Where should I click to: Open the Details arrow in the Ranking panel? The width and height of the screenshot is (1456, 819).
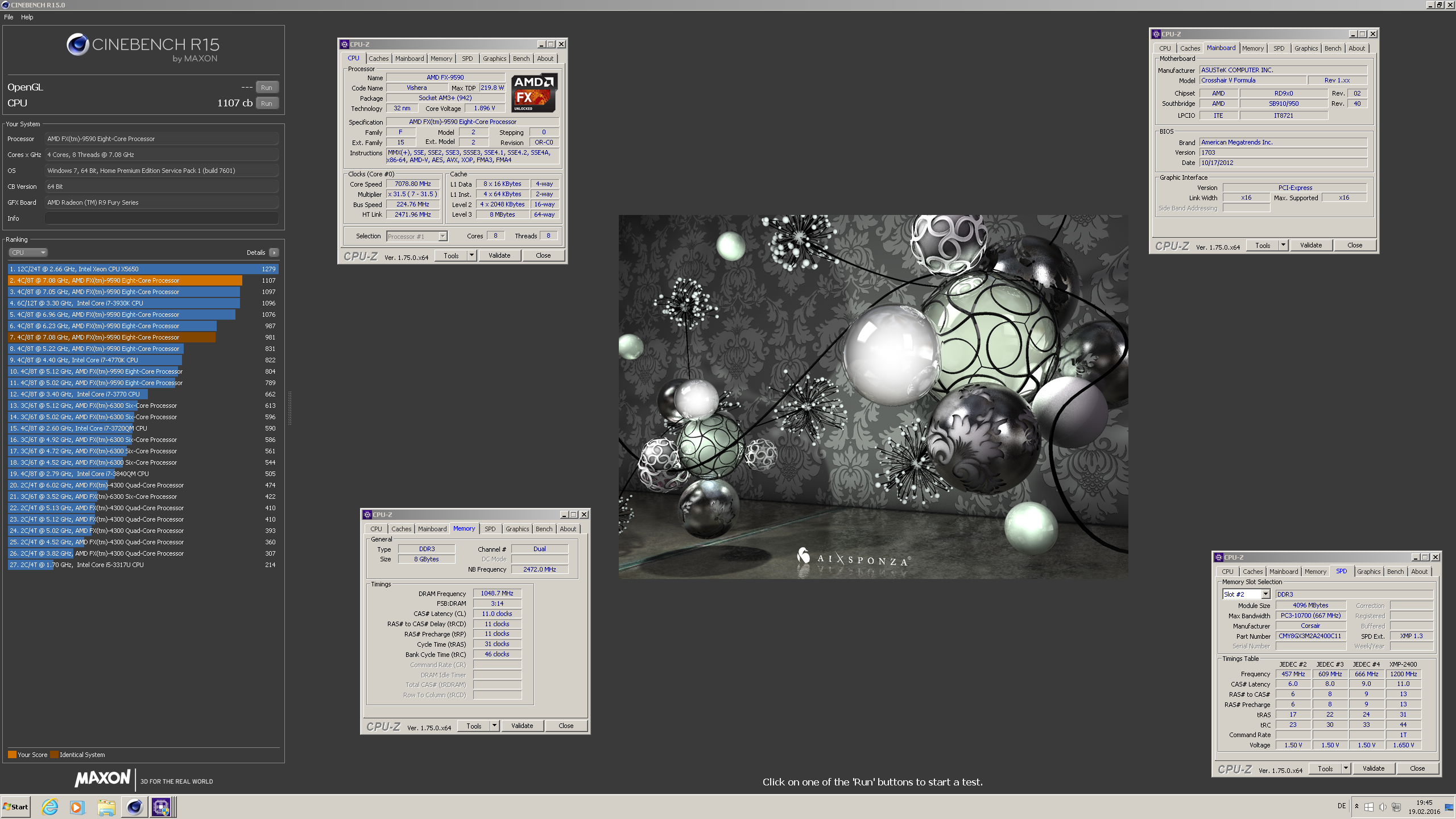[274, 253]
